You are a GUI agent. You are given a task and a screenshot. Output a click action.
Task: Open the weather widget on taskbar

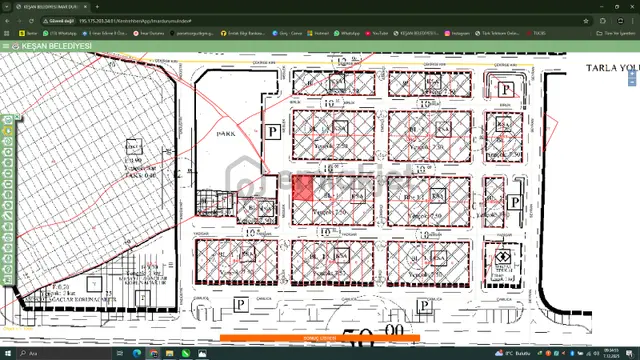512,353
